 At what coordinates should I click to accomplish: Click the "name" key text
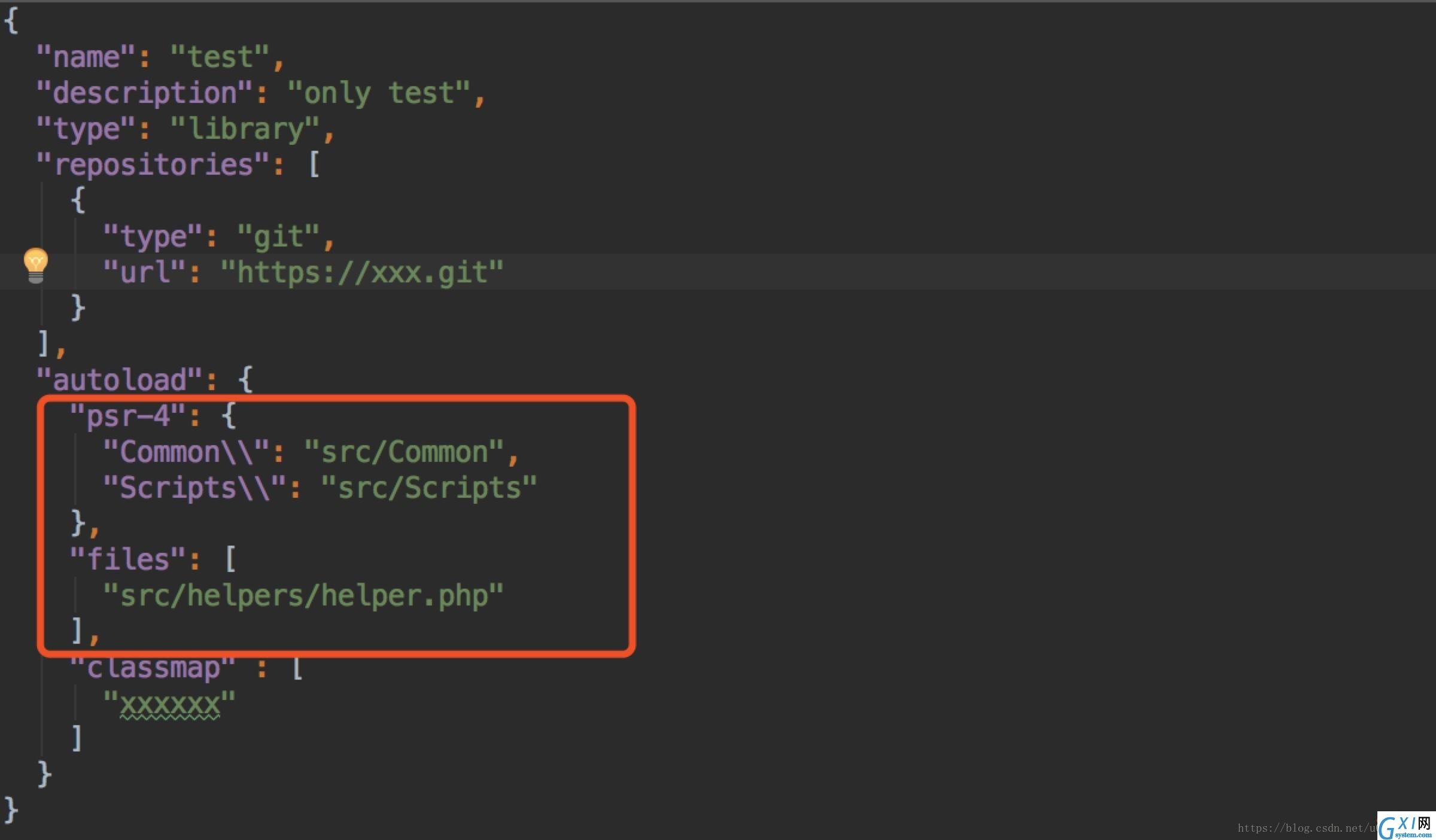point(86,57)
